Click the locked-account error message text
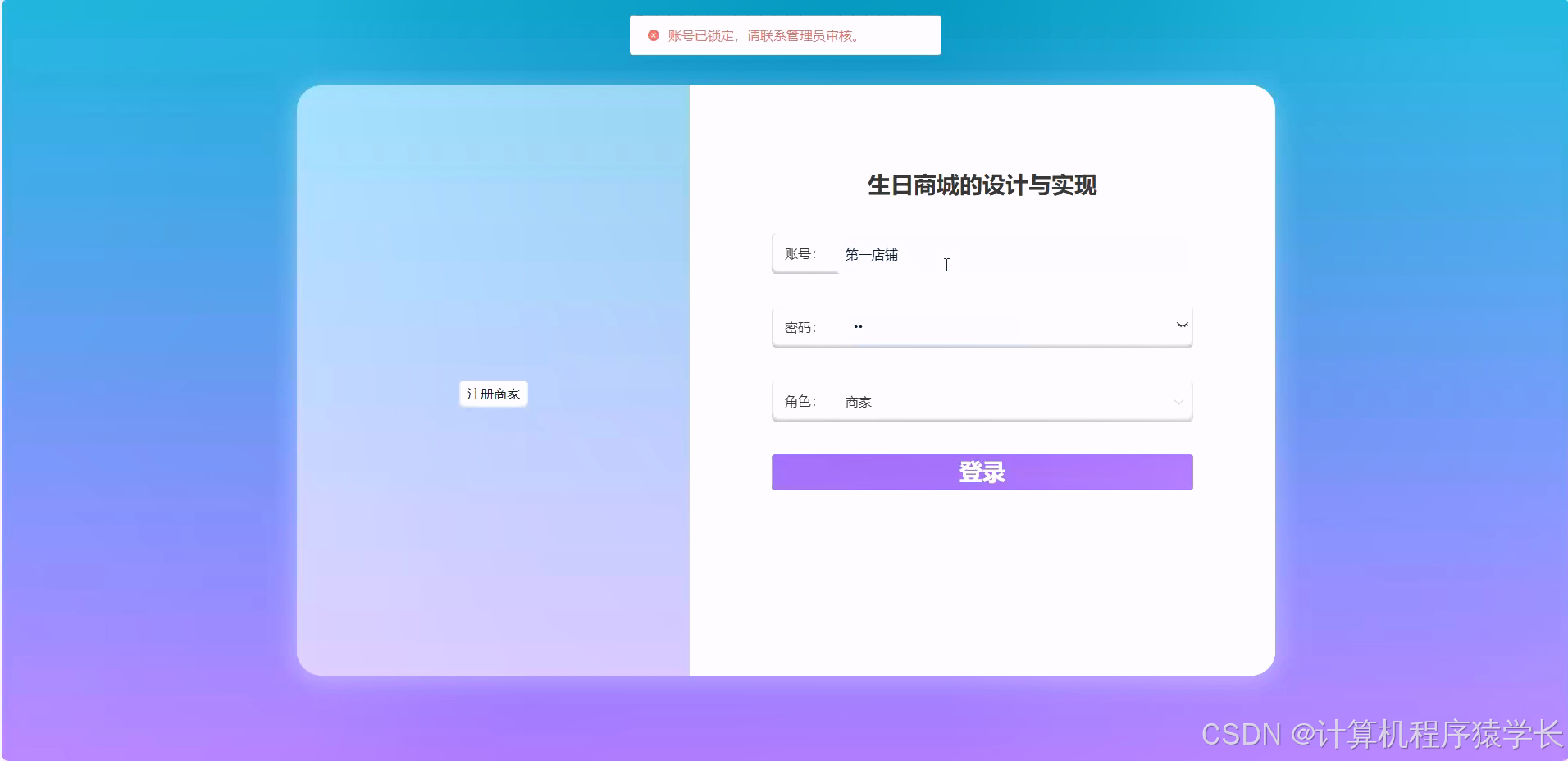Image resolution: width=1568 pixels, height=761 pixels. (x=763, y=35)
